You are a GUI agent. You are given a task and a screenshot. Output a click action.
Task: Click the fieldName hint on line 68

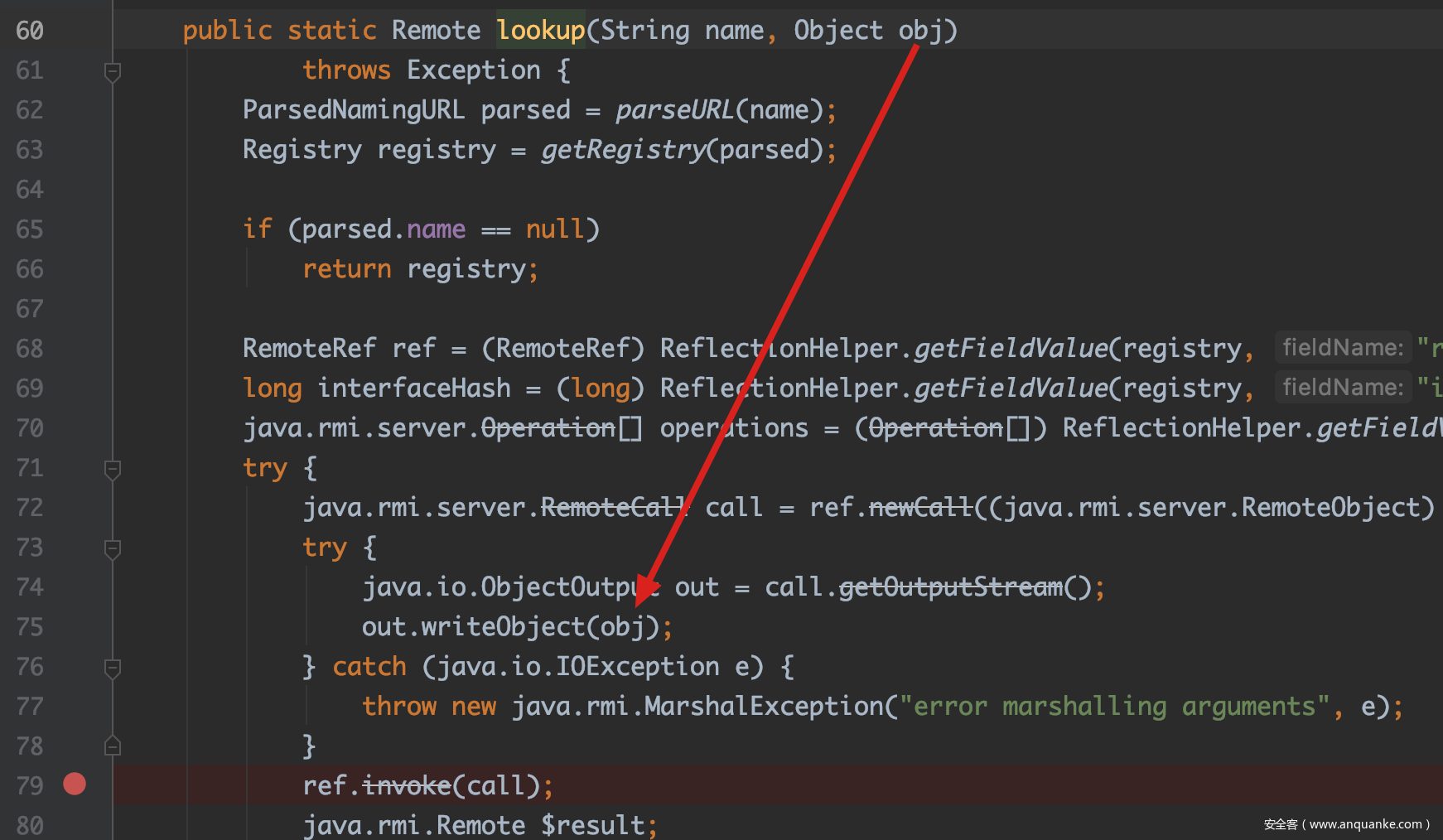(1342, 348)
